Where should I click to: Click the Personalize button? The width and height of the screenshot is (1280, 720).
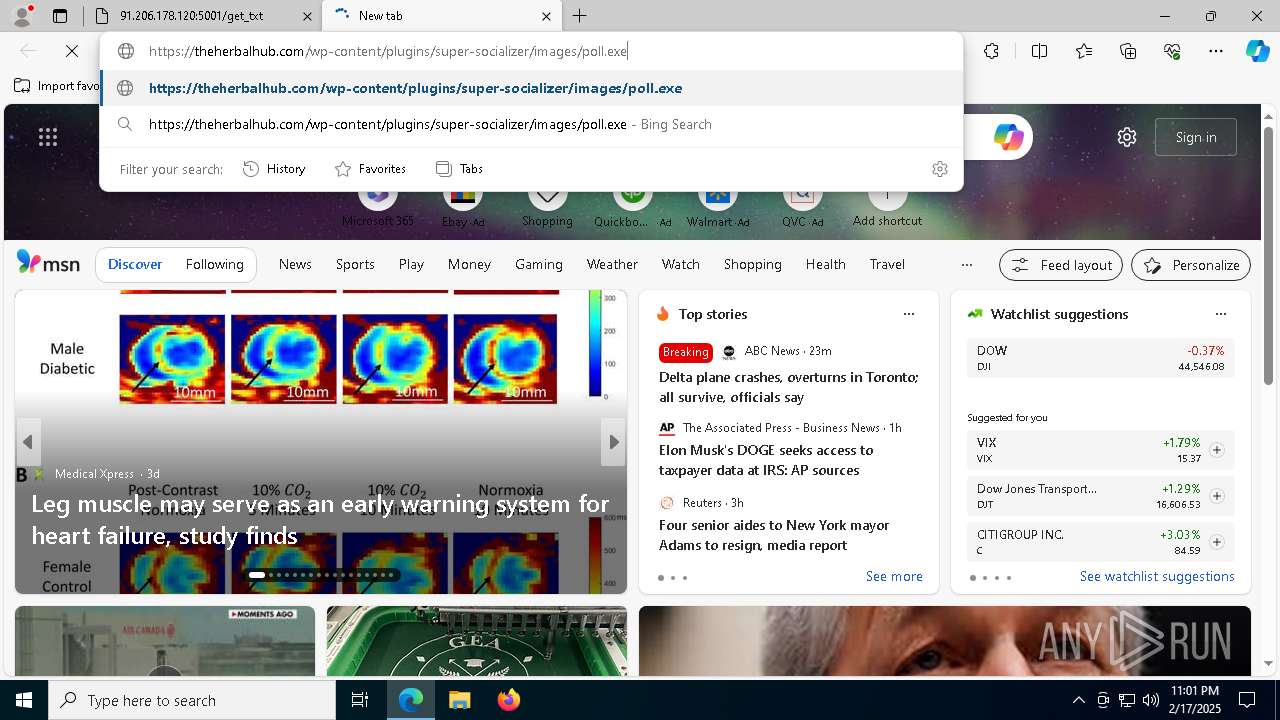(x=1191, y=265)
